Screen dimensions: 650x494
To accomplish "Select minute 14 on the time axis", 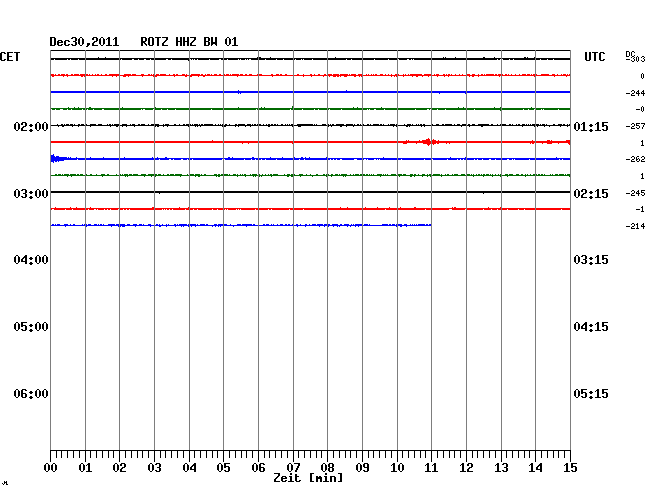I will (535, 468).
